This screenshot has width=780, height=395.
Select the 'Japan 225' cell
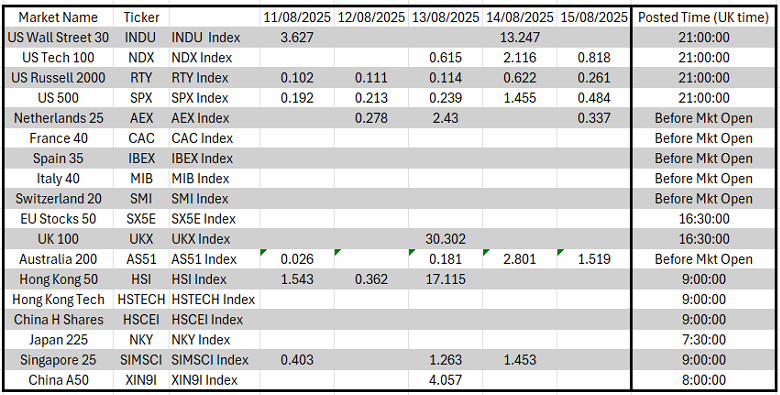point(58,340)
